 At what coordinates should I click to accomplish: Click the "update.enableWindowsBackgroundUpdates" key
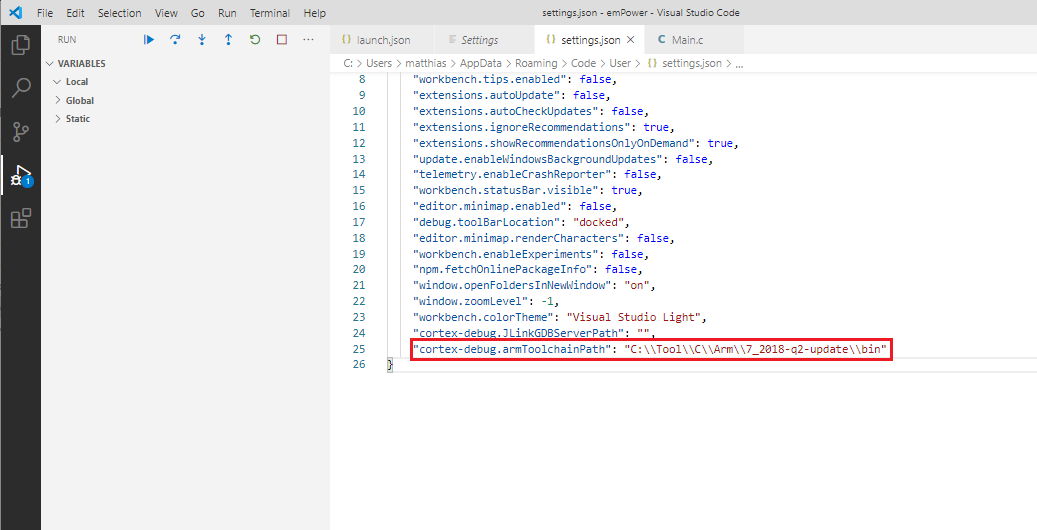(538, 159)
